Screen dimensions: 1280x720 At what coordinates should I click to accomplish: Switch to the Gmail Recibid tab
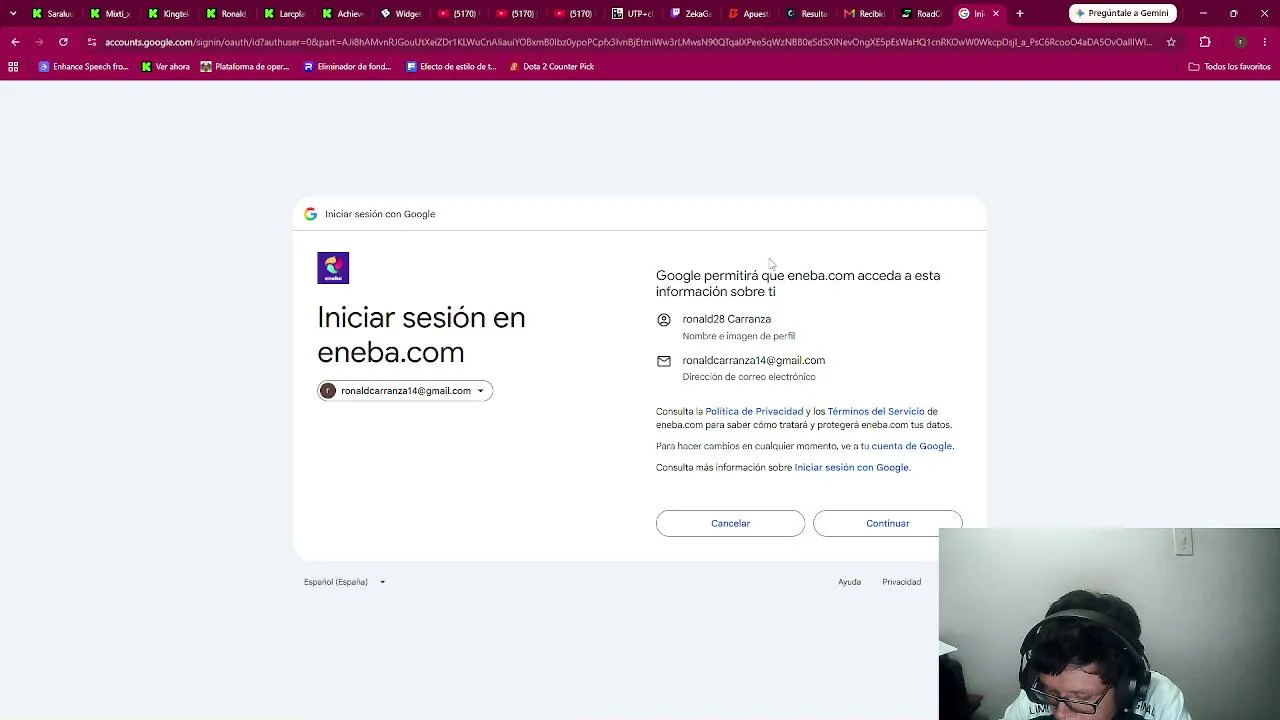pos(865,14)
